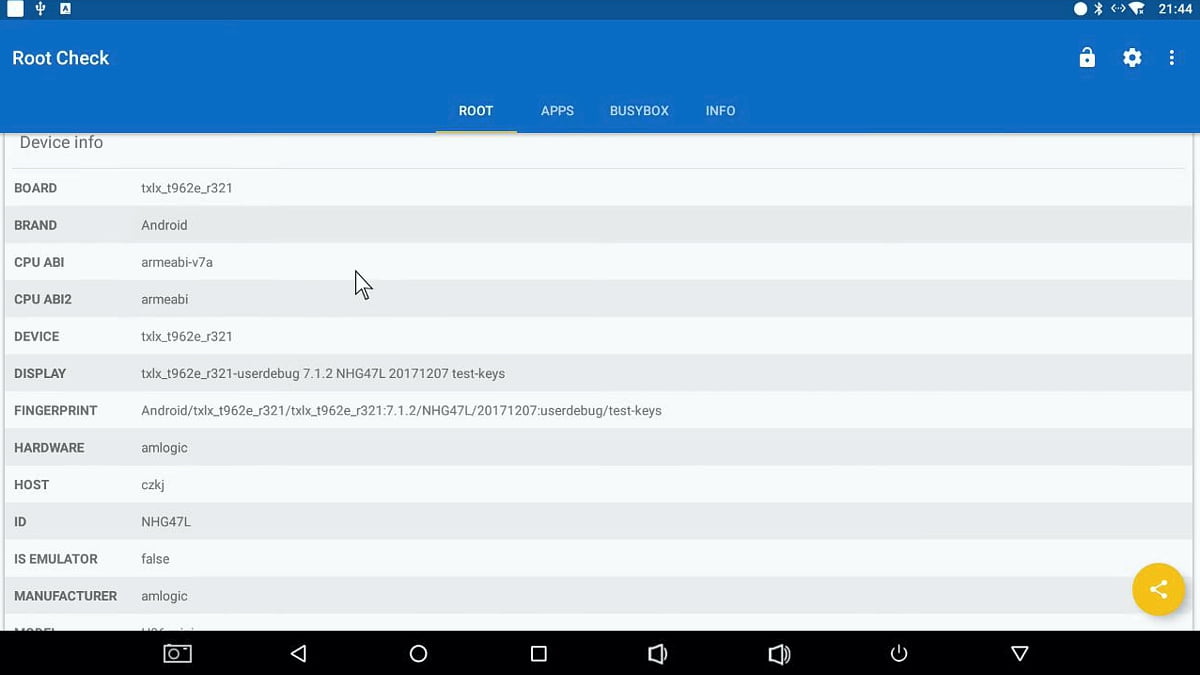The image size is (1200, 675).
Task: Tap the lock icon in app bar
Action: [1087, 57]
